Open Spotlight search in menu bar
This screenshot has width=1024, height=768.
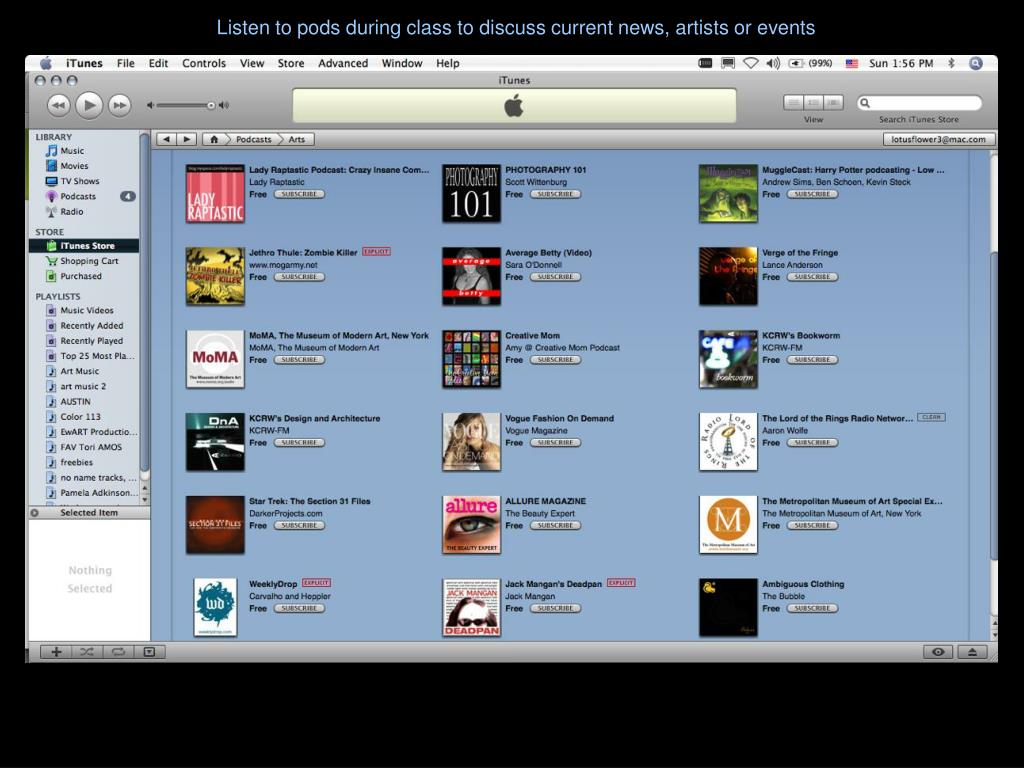pyautogui.click(x=976, y=63)
